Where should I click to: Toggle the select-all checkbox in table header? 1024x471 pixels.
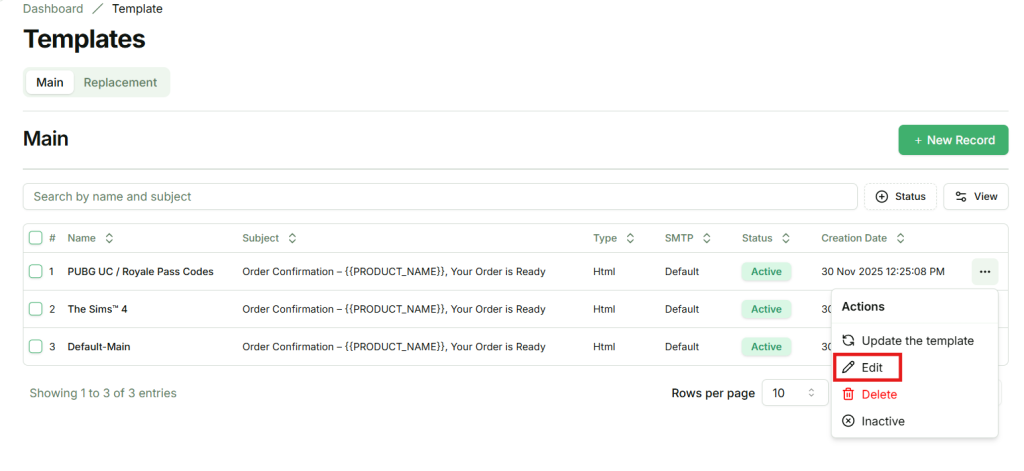(x=36, y=238)
